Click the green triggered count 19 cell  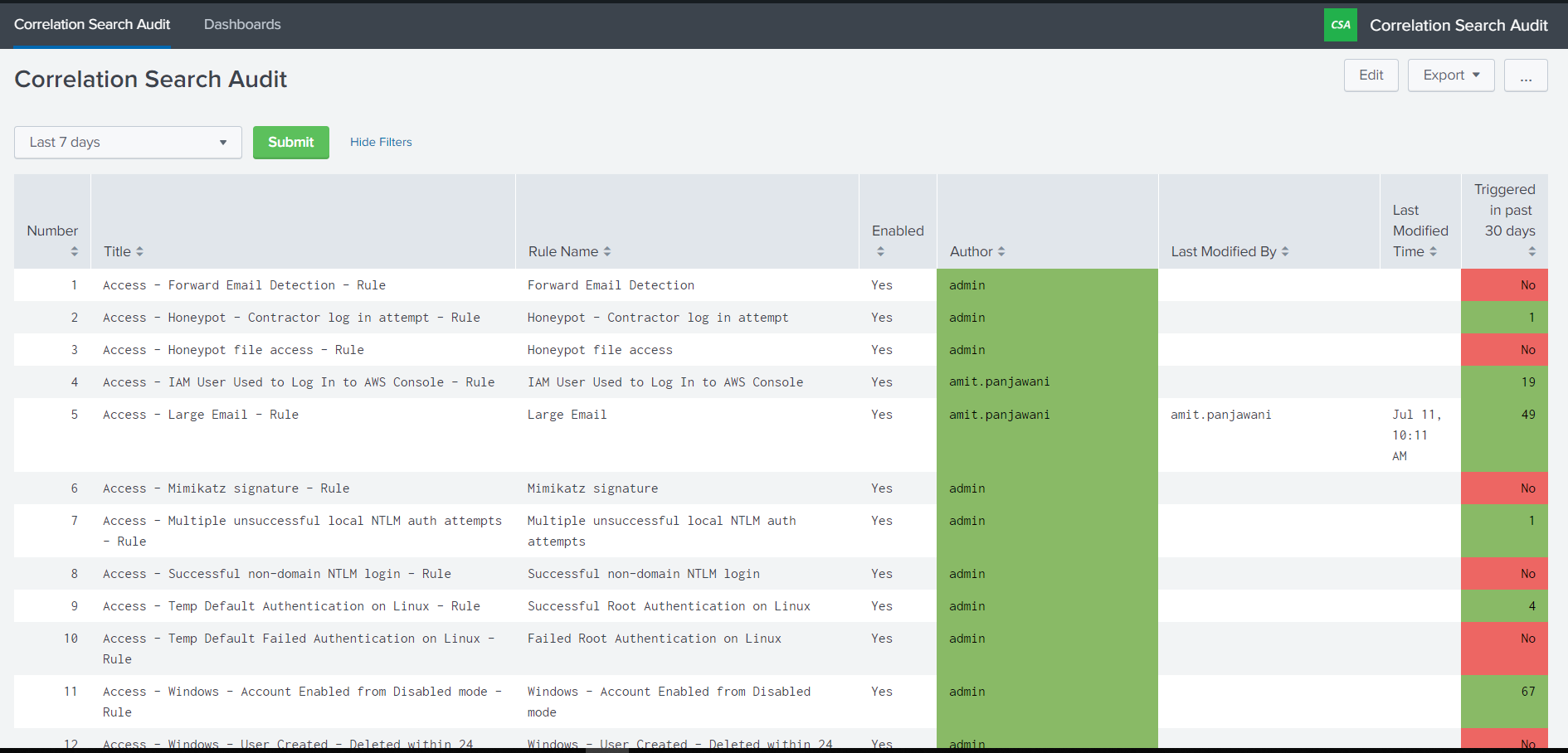[1504, 382]
